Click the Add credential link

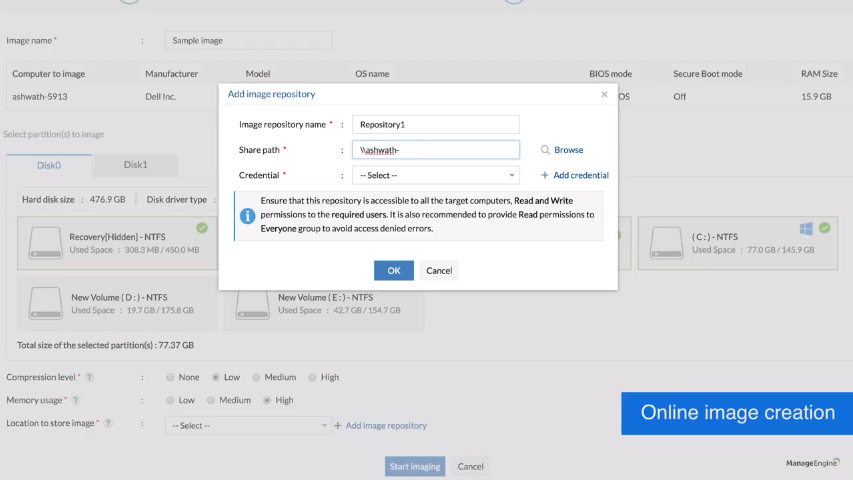(574, 175)
